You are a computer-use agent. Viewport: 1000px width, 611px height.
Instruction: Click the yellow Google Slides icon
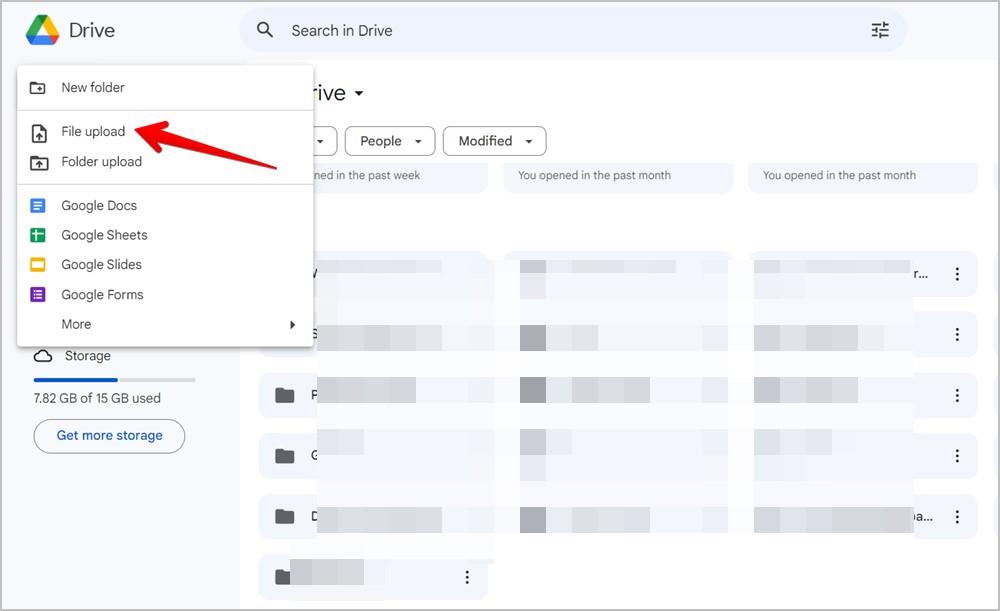[38, 264]
